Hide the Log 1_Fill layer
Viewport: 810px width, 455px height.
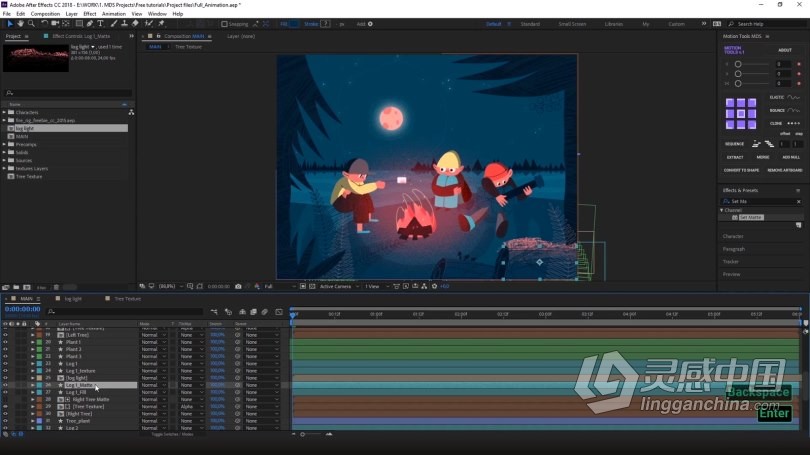5,392
